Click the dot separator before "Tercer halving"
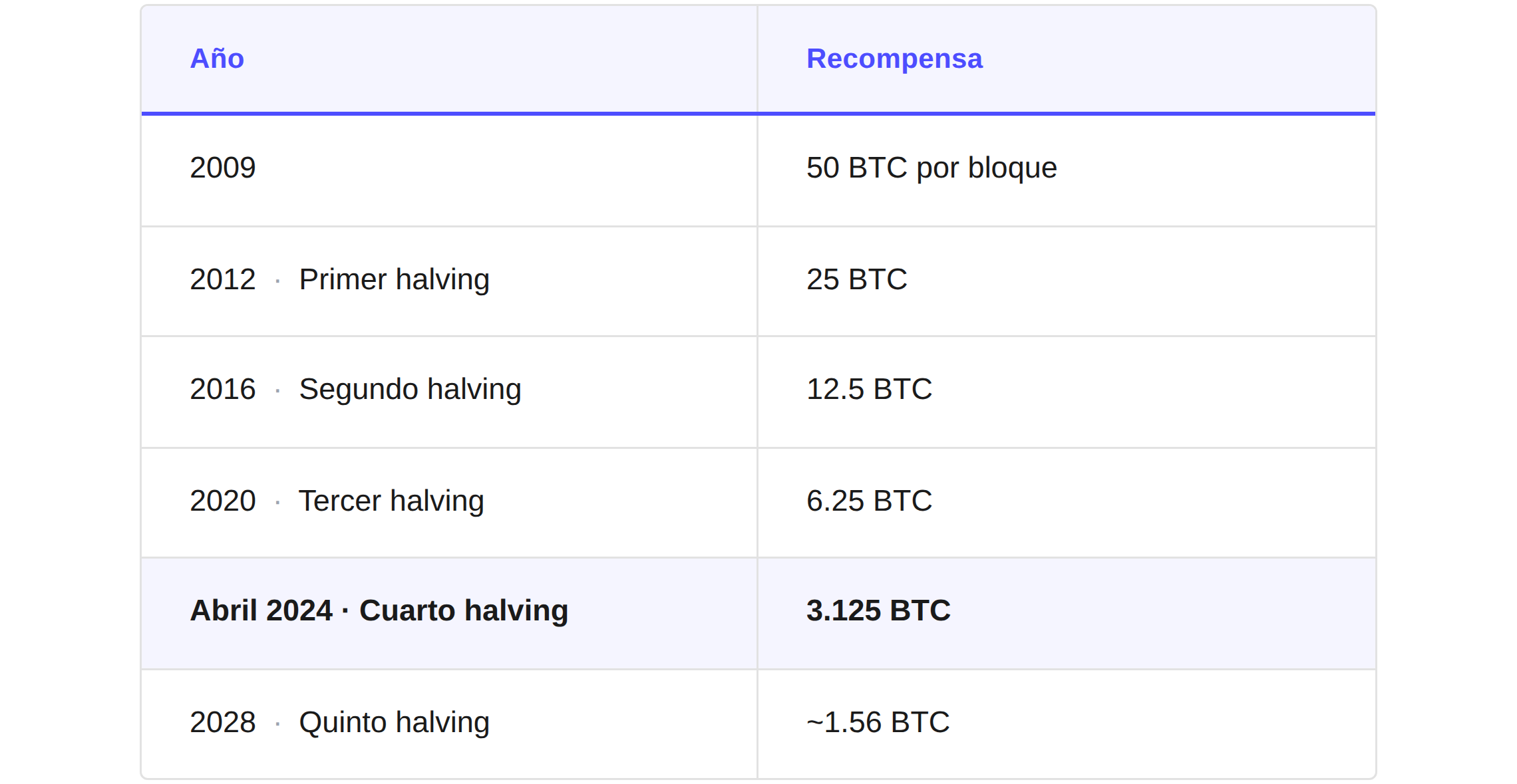This screenshot has height=784, width=1517. point(277,503)
